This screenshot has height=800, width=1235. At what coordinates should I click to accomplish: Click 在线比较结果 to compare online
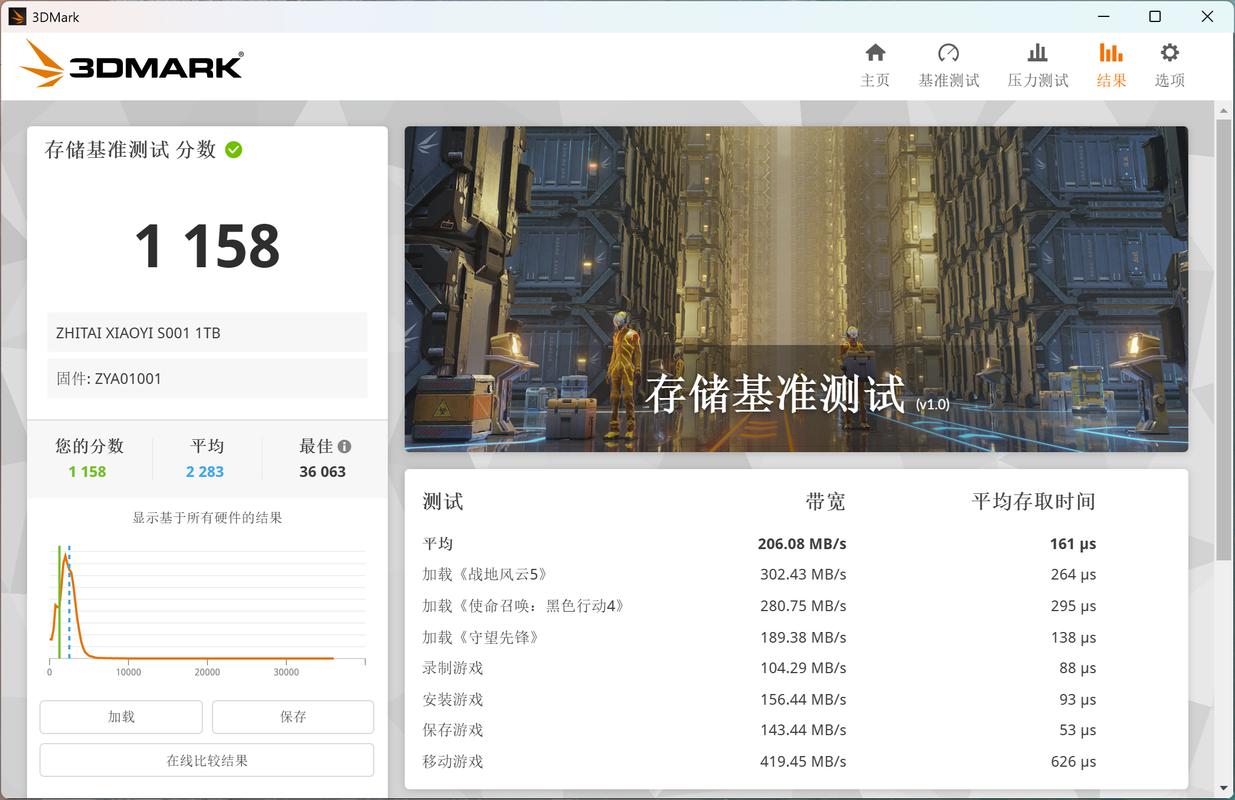point(205,760)
